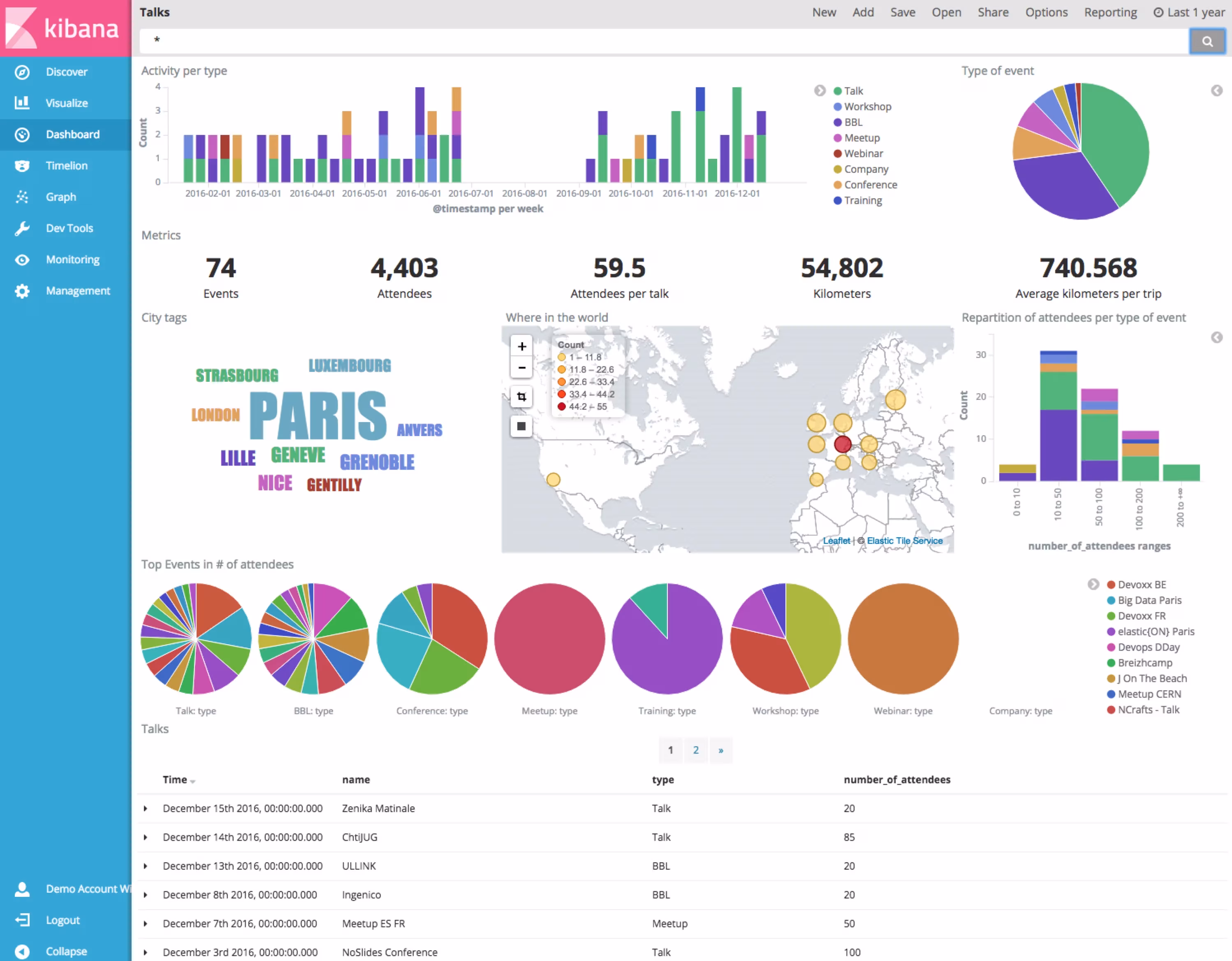1232x961 pixels.
Task: Click the search magnifier icon
Action: [x=1207, y=41]
